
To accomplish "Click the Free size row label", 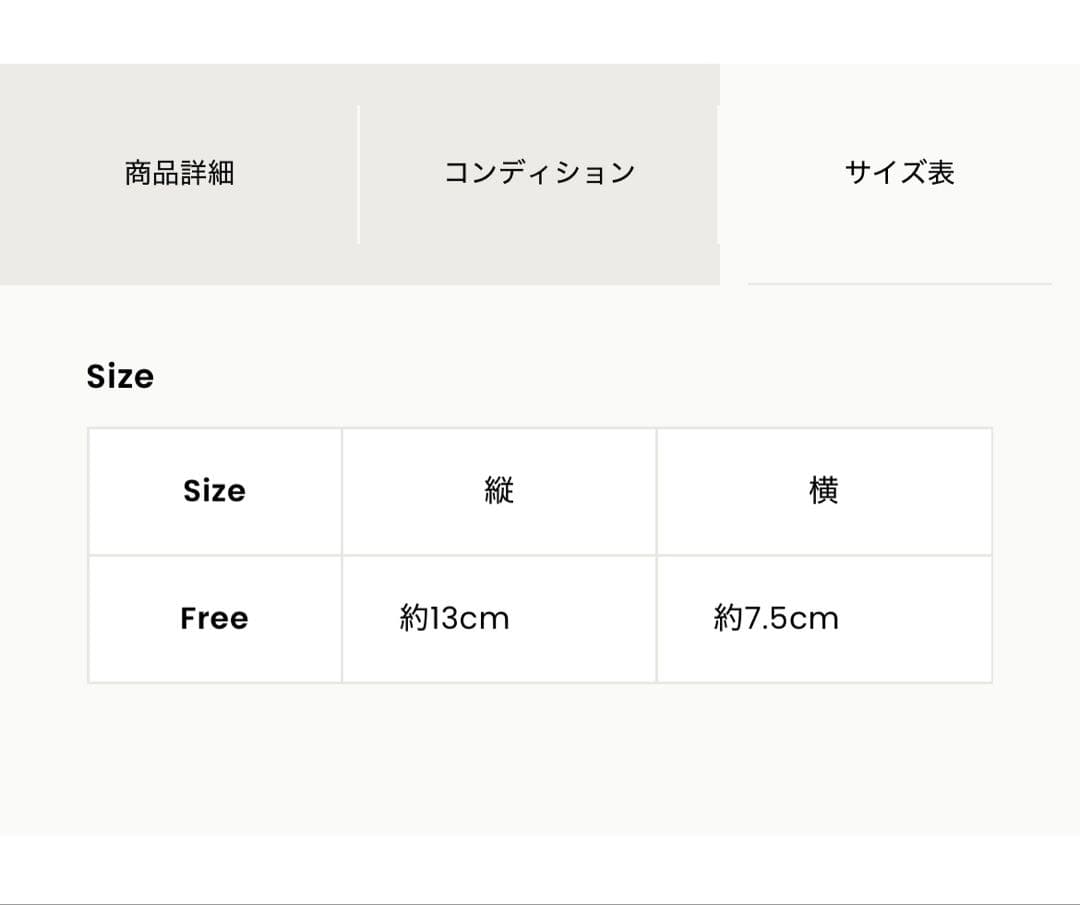I will click(x=214, y=619).
